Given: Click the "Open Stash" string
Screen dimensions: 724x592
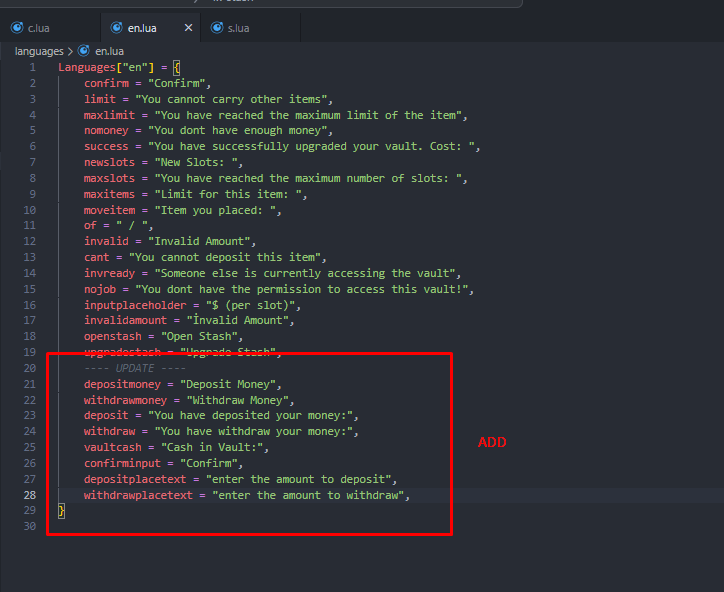Looking at the screenshot, I should [x=199, y=337].
